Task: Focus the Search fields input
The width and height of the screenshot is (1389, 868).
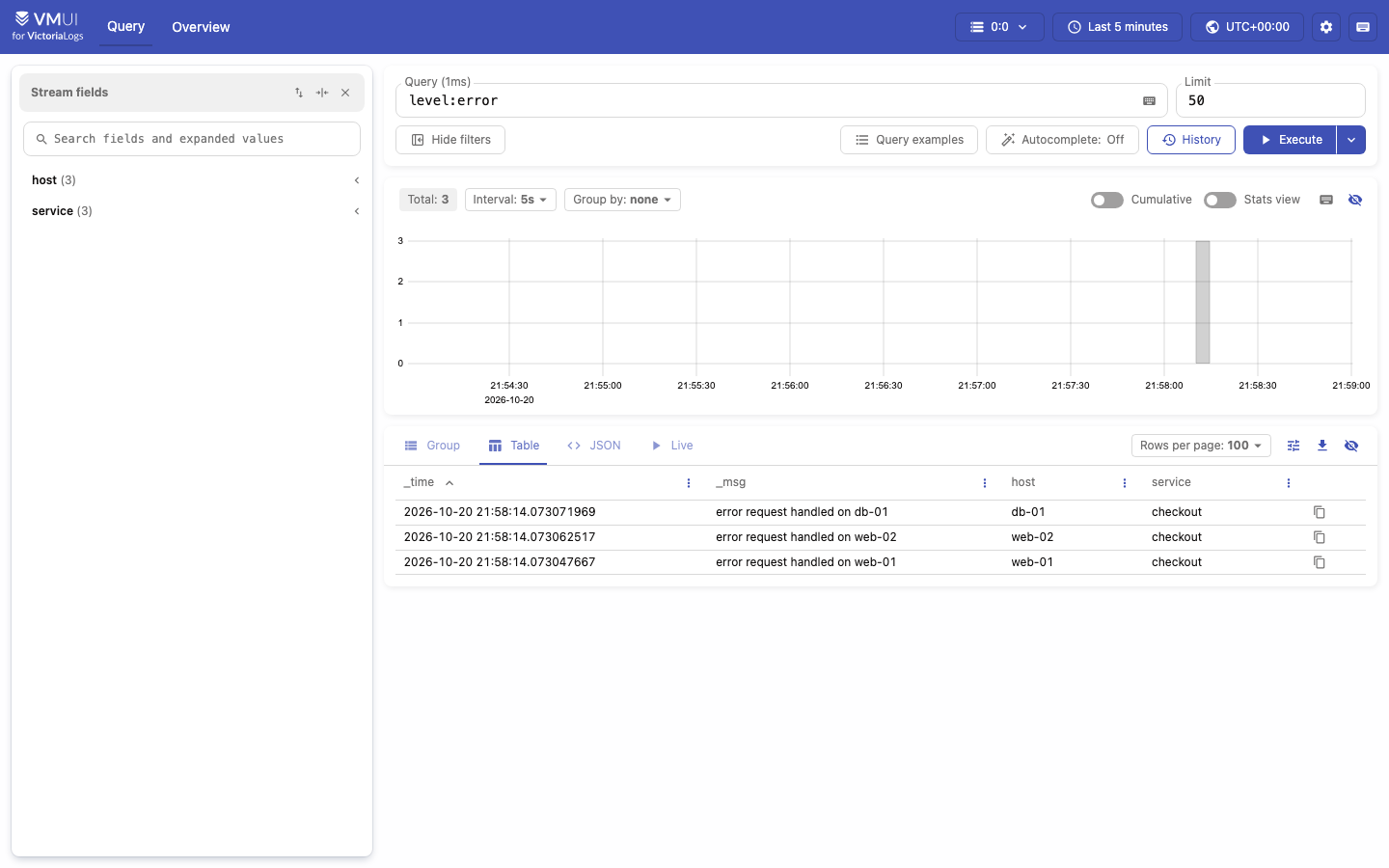Action: point(192,139)
